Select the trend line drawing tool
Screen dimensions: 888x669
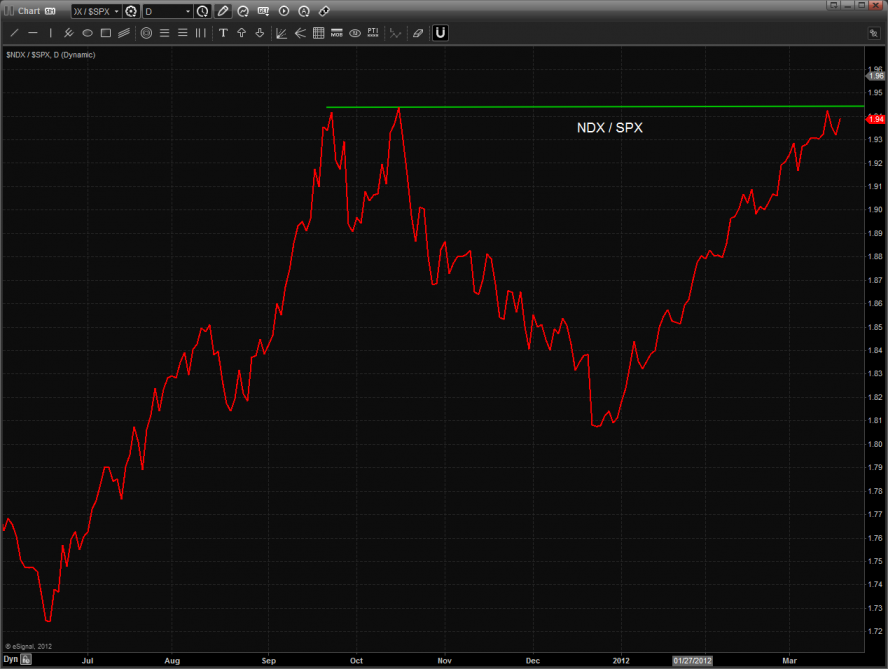pos(14,33)
